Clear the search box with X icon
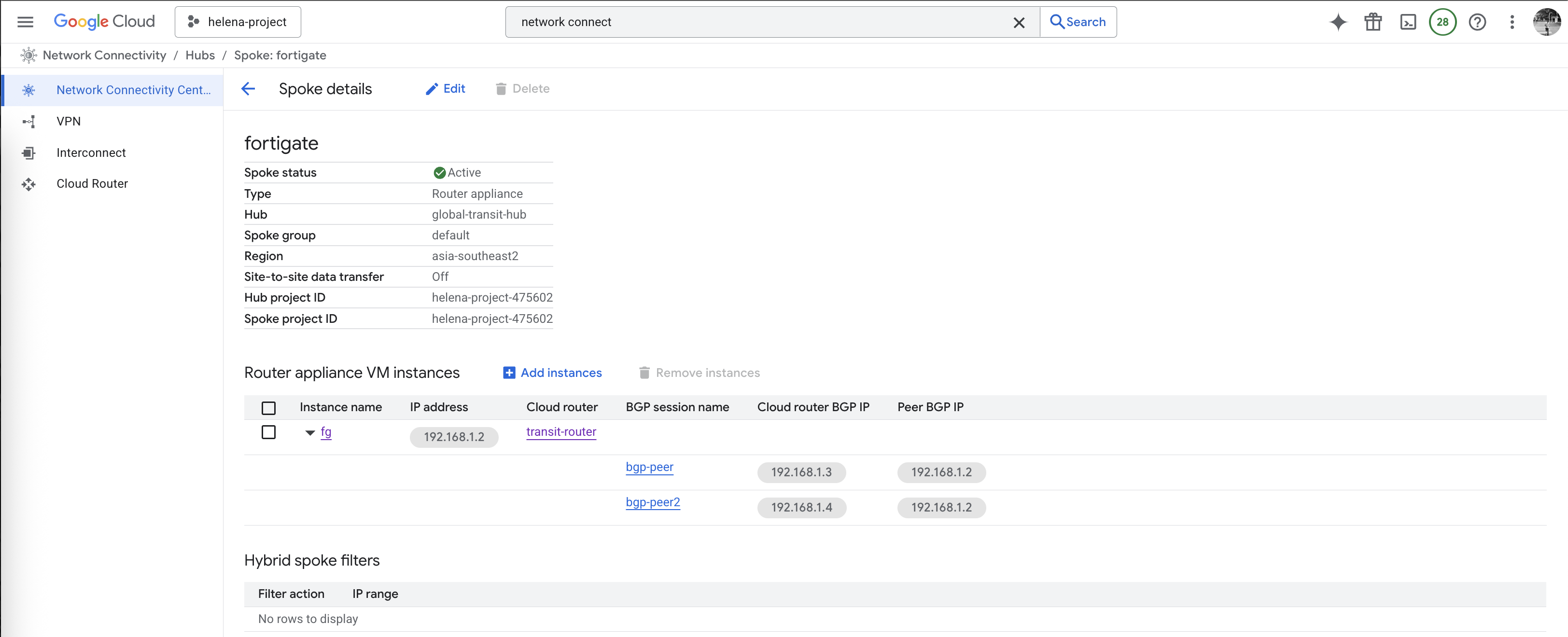The height and width of the screenshot is (637, 1568). pos(1018,23)
